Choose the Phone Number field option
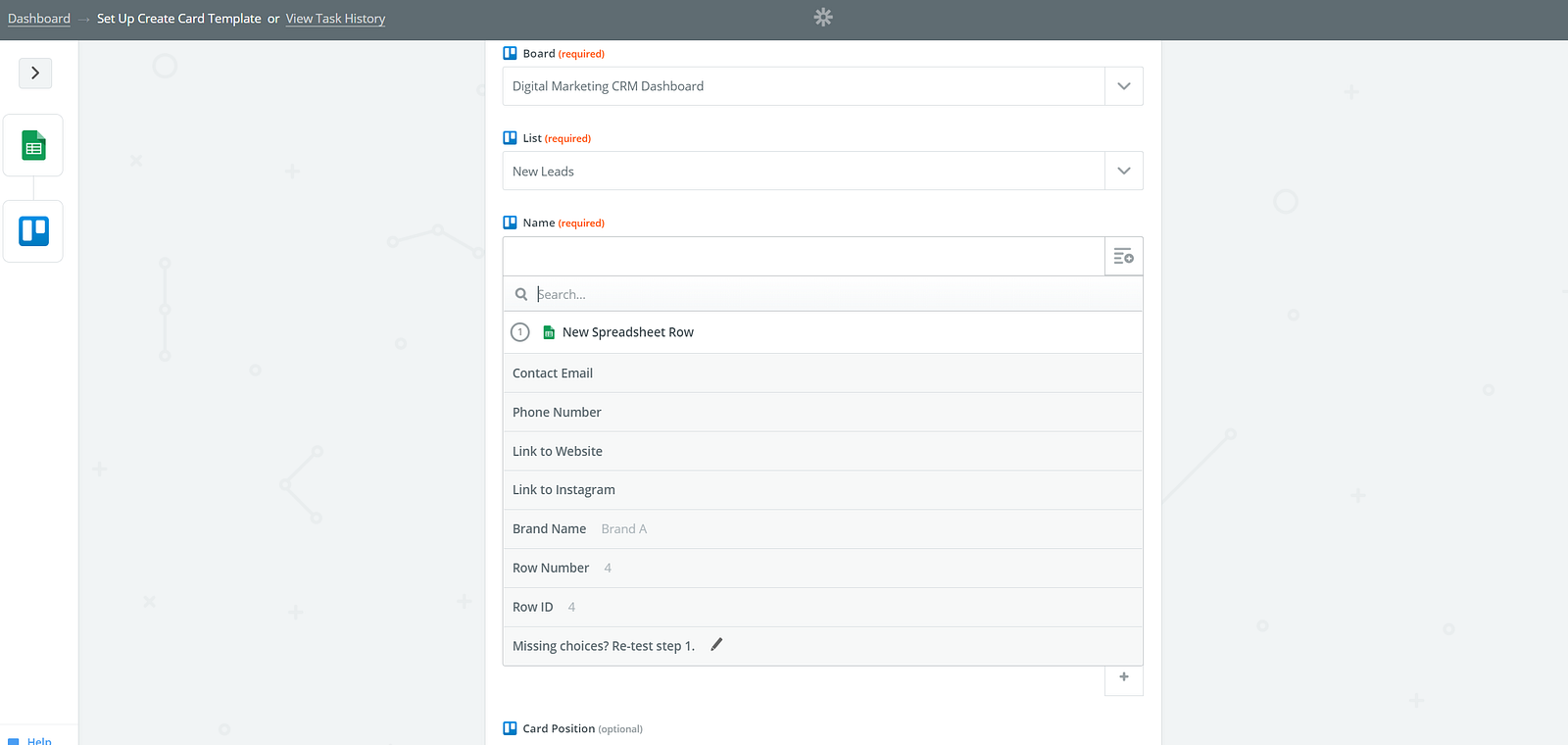The width and height of the screenshot is (1568, 745). coord(557,413)
